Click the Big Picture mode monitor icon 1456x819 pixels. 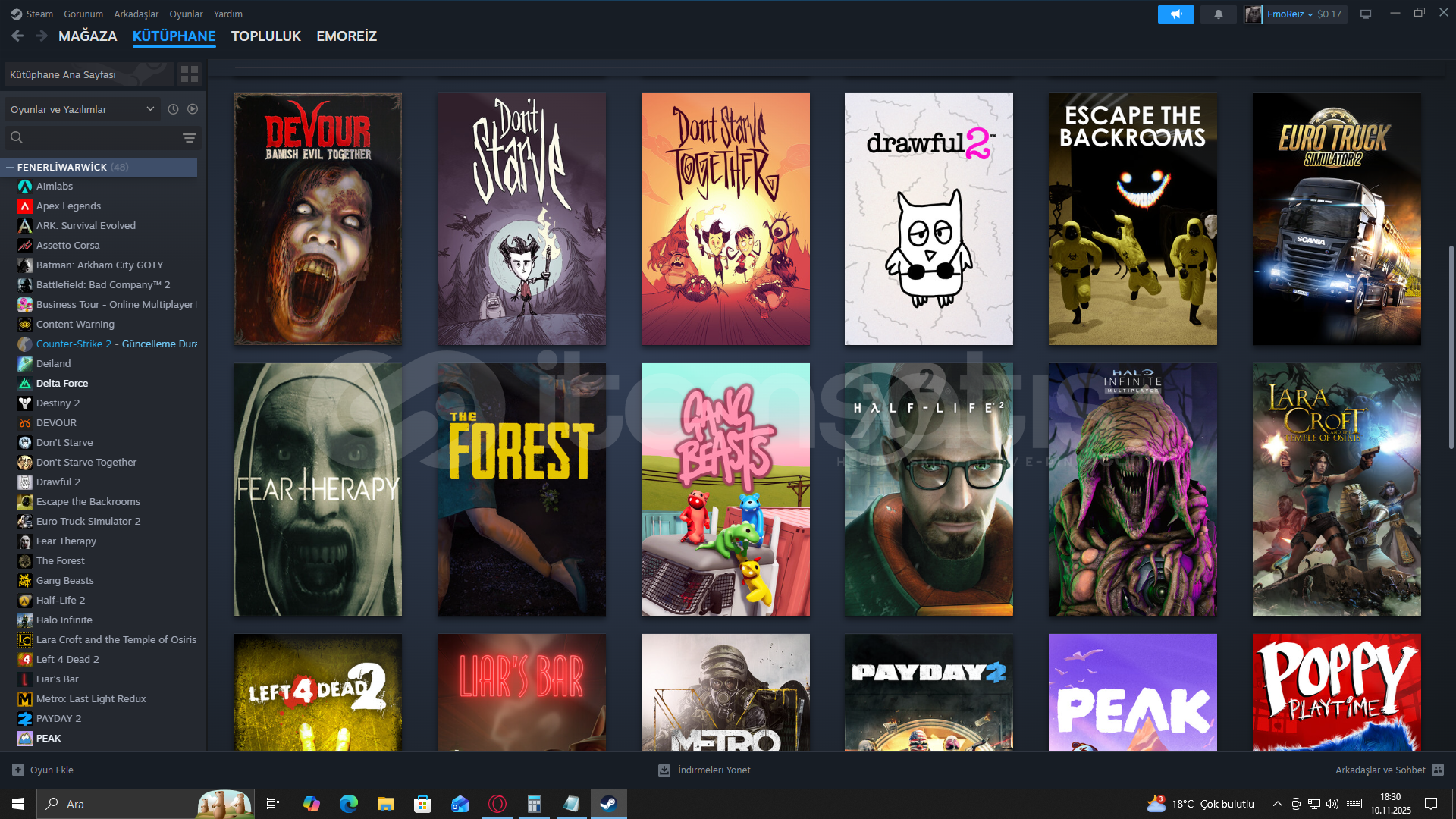tap(1366, 14)
